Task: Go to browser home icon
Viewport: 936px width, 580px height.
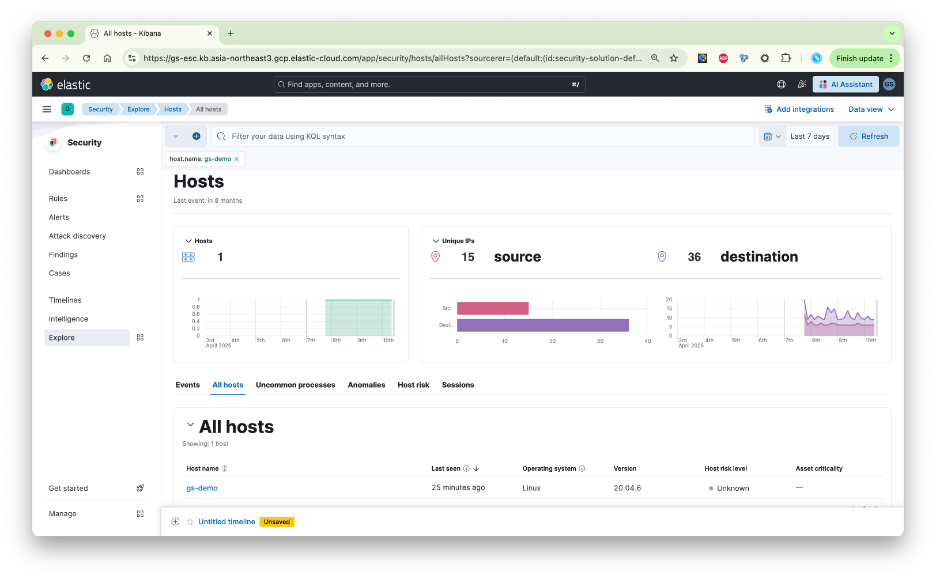Action: pos(107,58)
